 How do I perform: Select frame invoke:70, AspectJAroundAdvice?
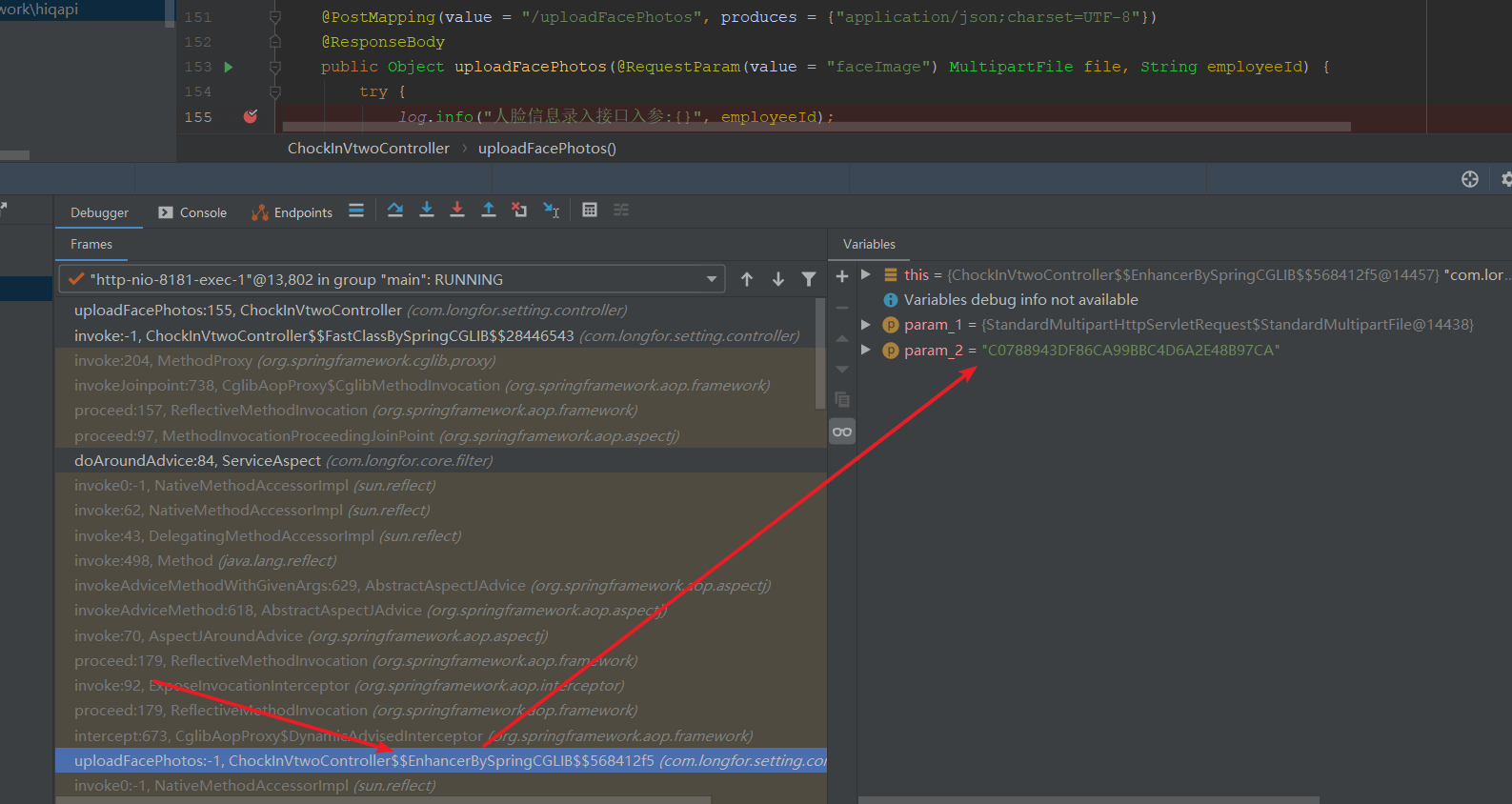point(441,635)
